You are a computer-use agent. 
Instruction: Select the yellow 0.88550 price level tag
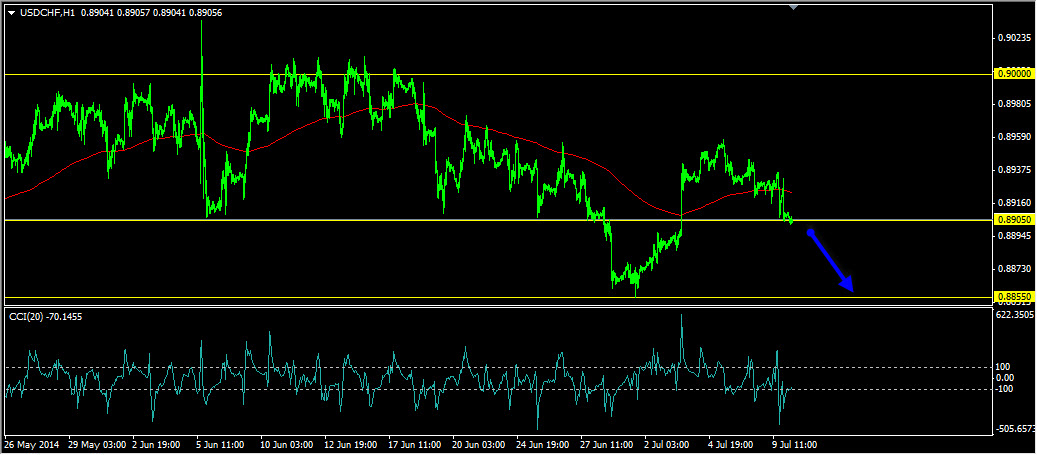(1014, 297)
